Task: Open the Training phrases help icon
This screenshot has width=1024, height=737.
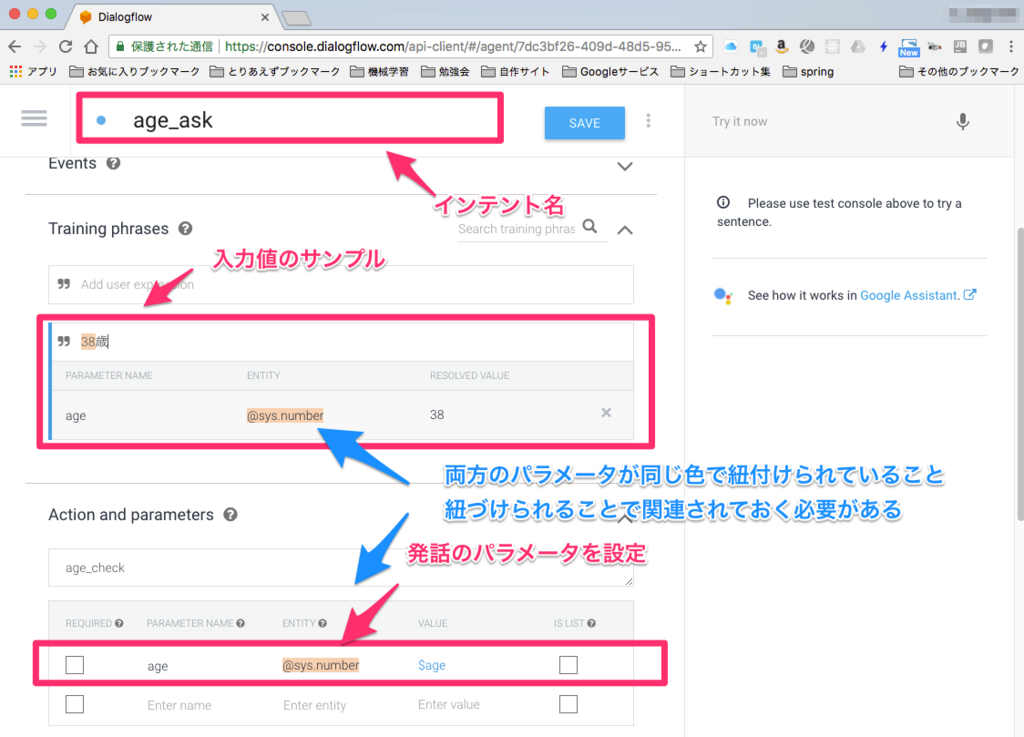Action: click(x=185, y=228)
